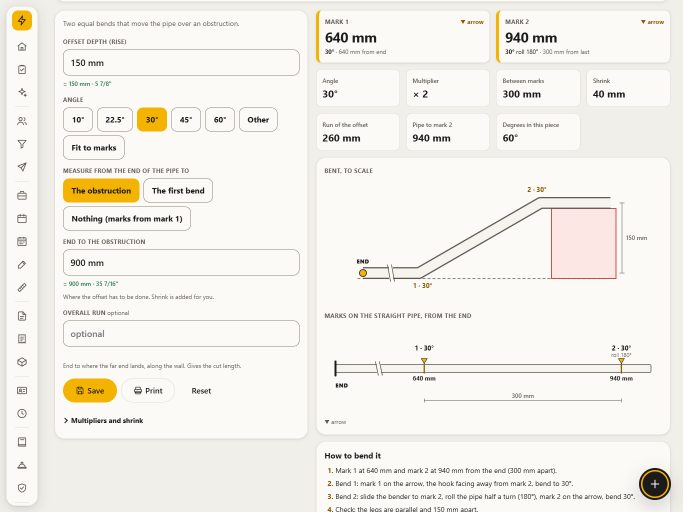Open the plain calendar sidebar icon
The width and height of the screenshot is (683, 512).
click(x=22, y=218)
